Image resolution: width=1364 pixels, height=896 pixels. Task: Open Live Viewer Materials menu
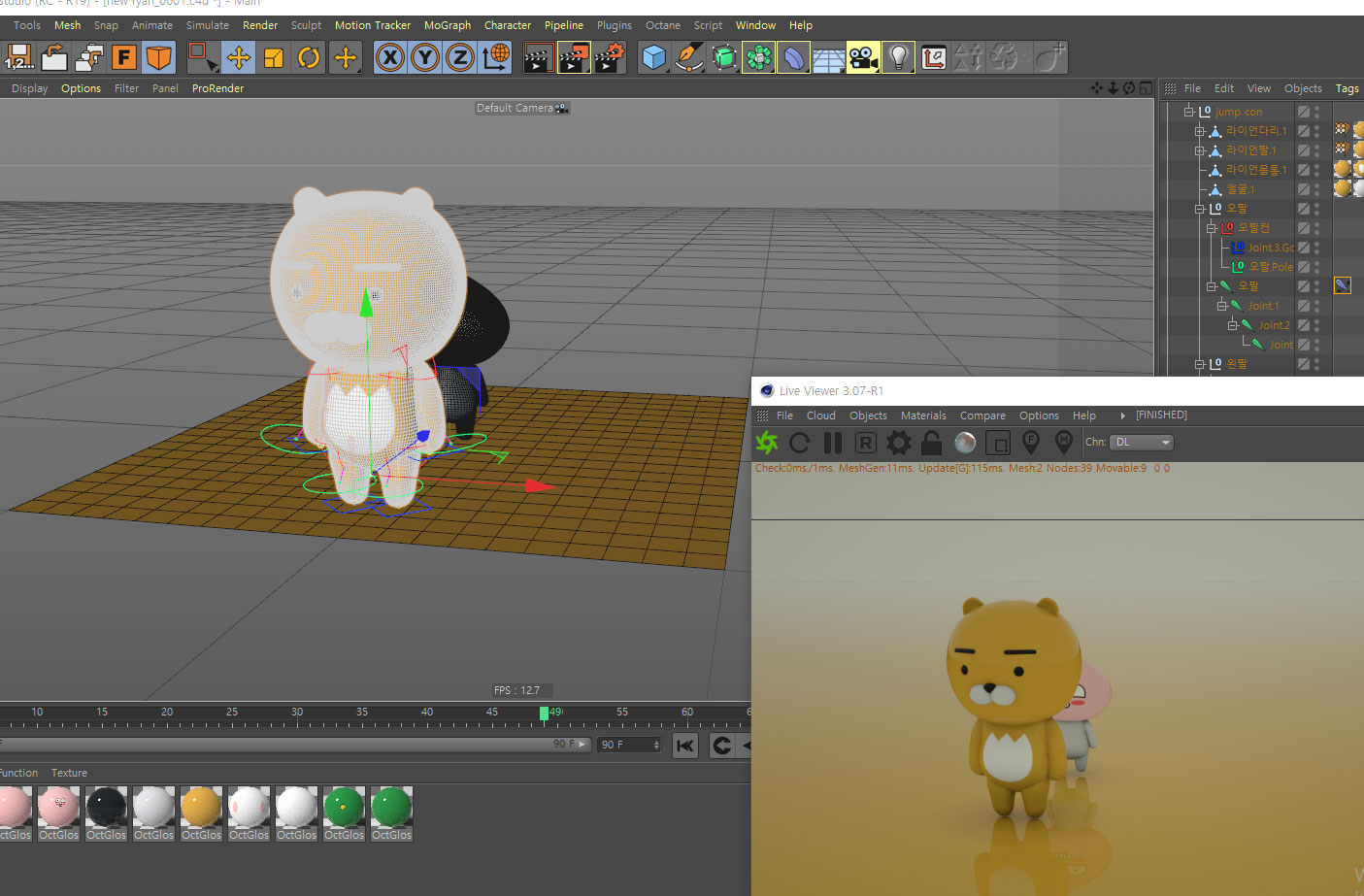click(x=923, y=415)
